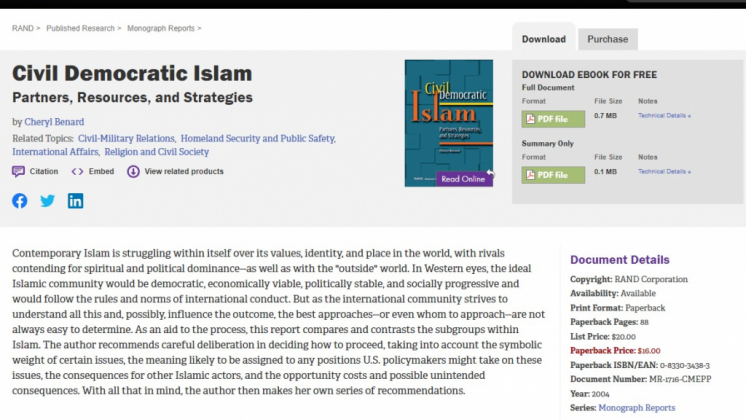
Task: Click Paperback Pages 88 detail
Action: pos(609,322)
